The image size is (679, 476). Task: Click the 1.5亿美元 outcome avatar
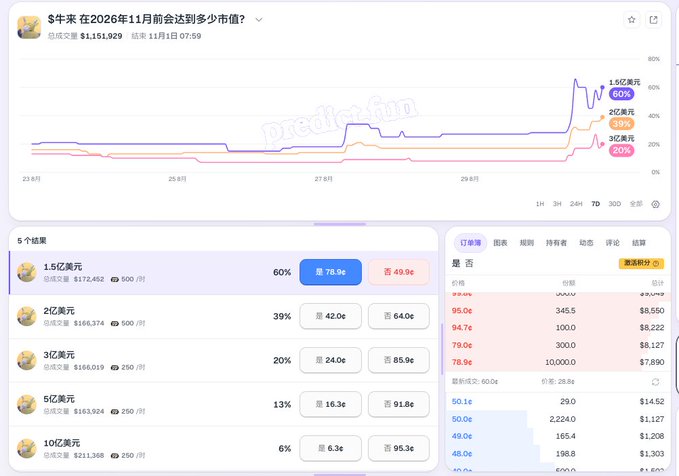(26, 272)
